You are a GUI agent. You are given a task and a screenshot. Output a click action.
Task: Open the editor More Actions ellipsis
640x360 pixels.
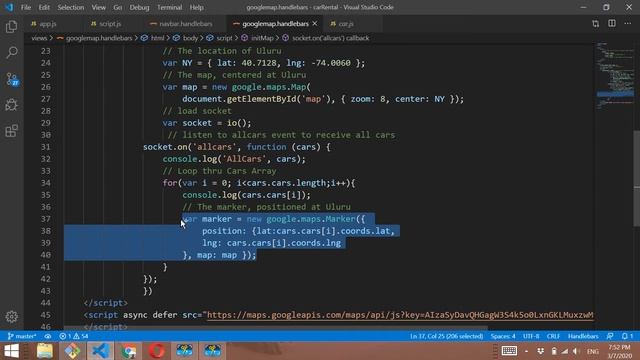point(627,24)
